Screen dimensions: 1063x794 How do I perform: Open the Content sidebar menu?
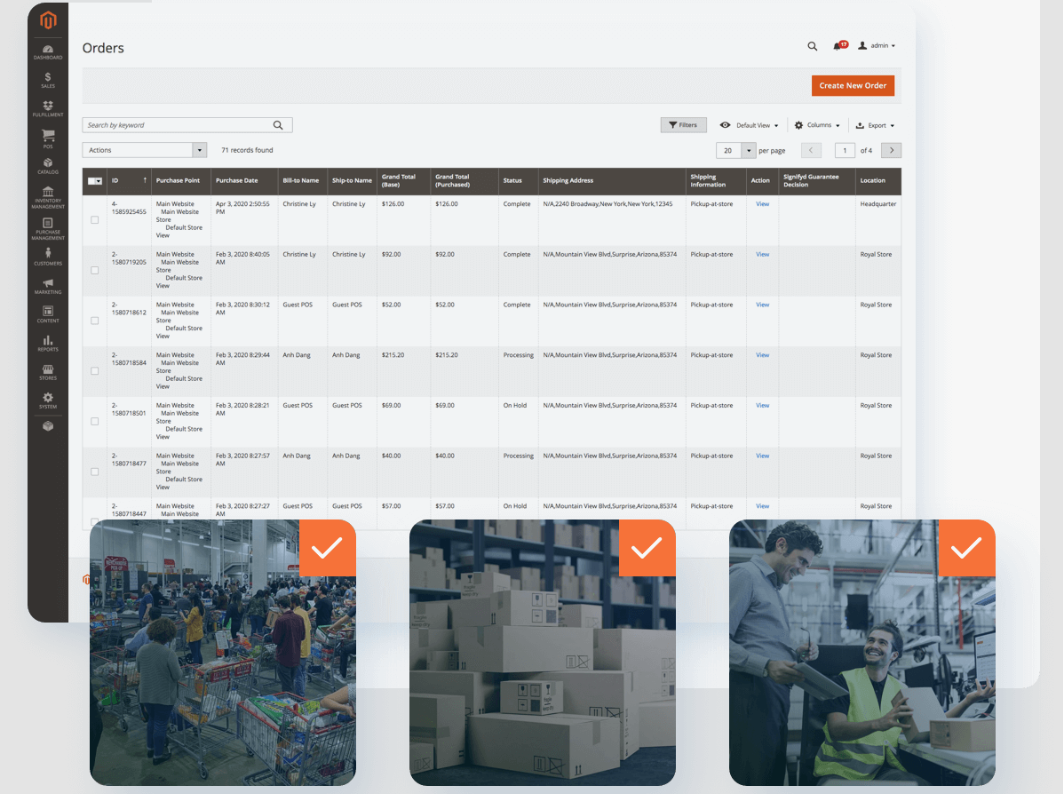(x=47, y=314)
